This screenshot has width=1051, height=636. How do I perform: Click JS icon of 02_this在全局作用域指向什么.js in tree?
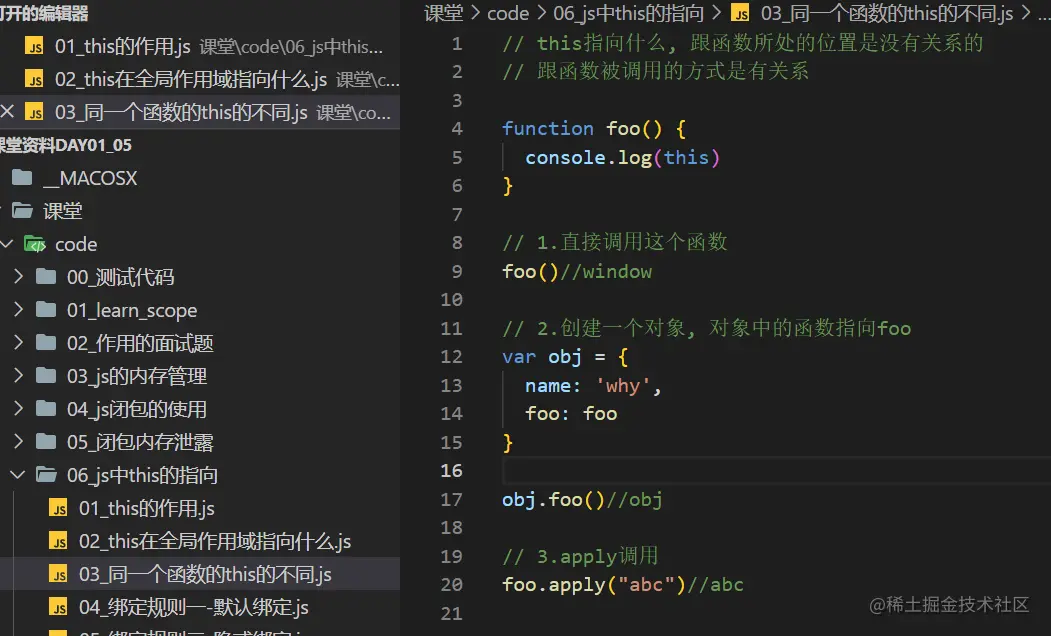[58, 541]
